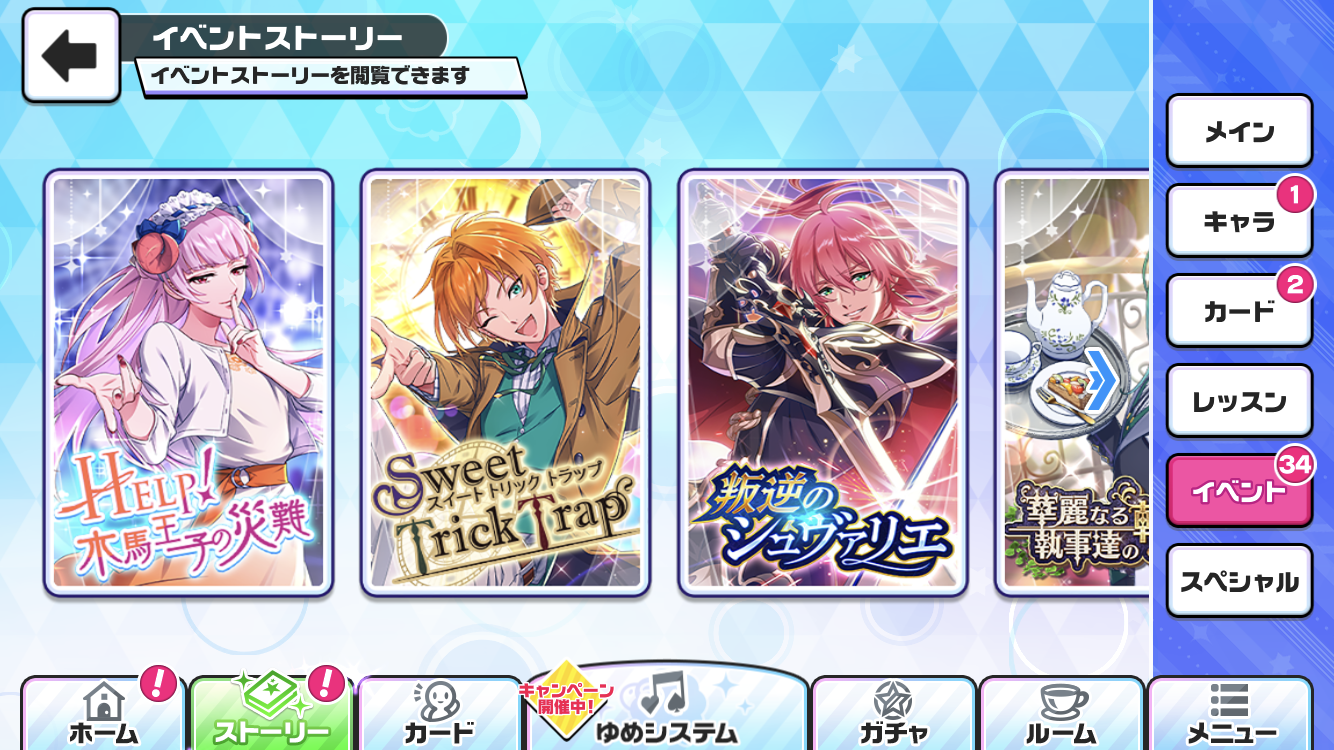Tap the back arrow icon
Viewport: 1334px width, 750px height.
point(71,56)
